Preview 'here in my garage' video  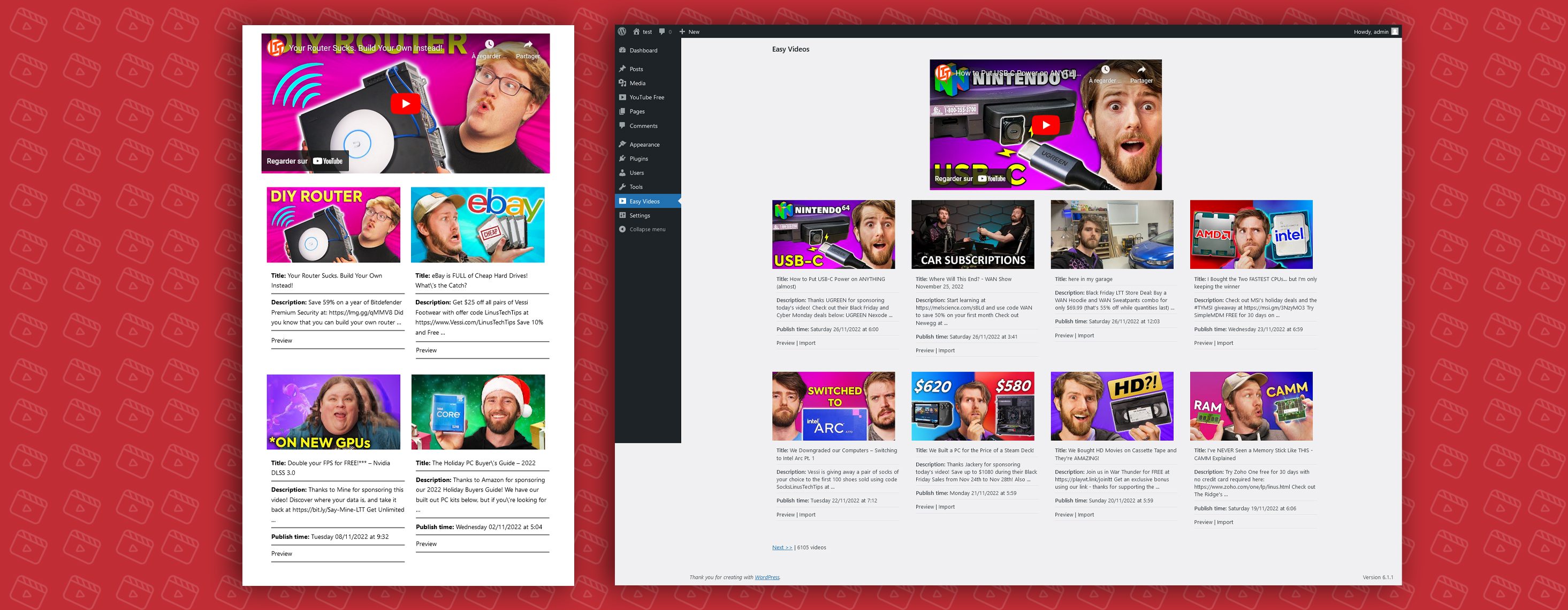tap(1064, 336)
